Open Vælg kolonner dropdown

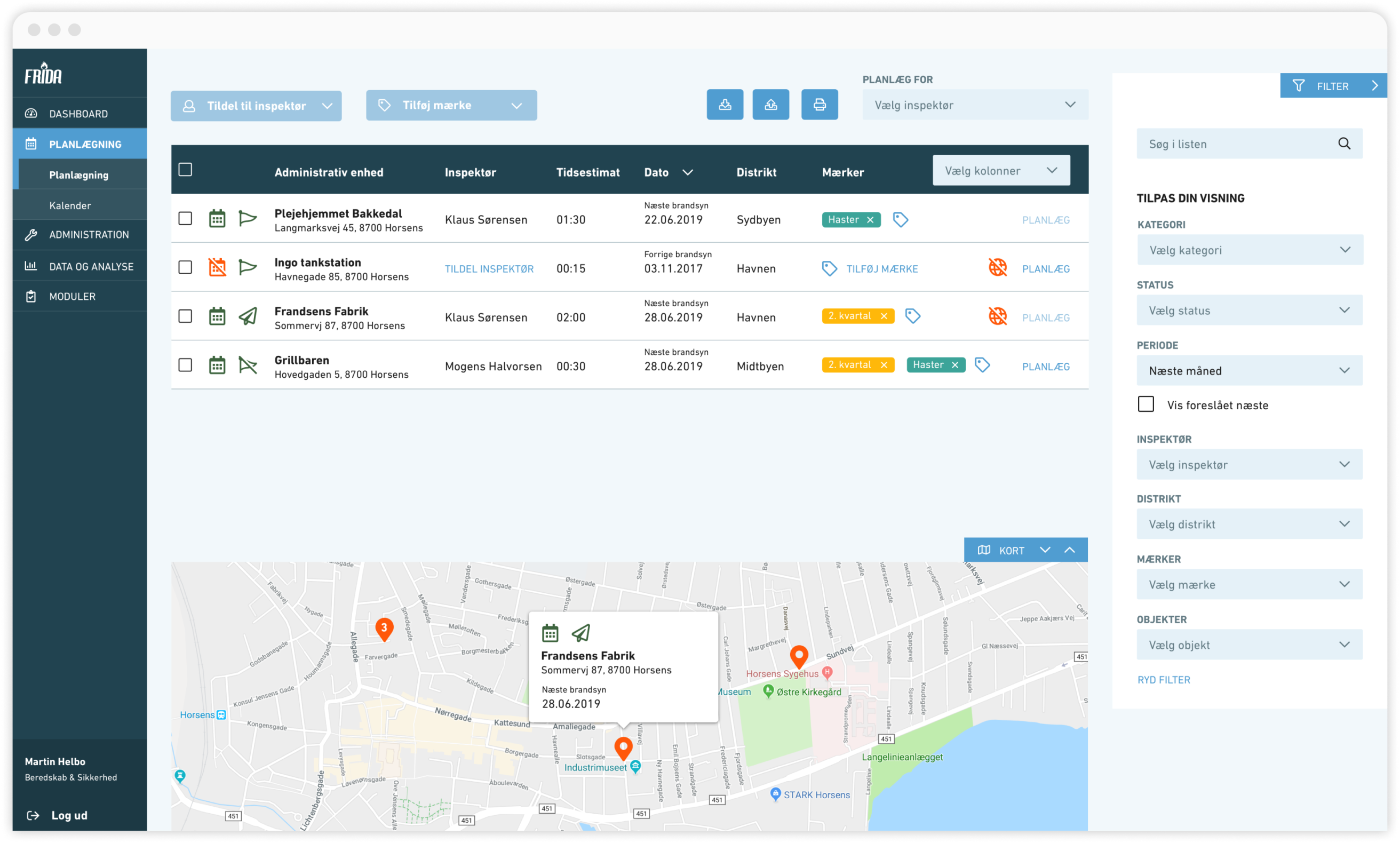pos(1001,170)
